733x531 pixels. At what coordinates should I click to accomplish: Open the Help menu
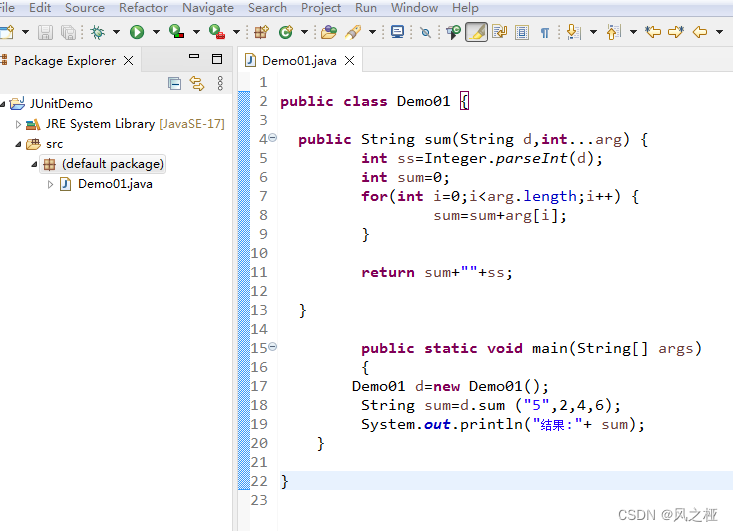coord(465,8)
